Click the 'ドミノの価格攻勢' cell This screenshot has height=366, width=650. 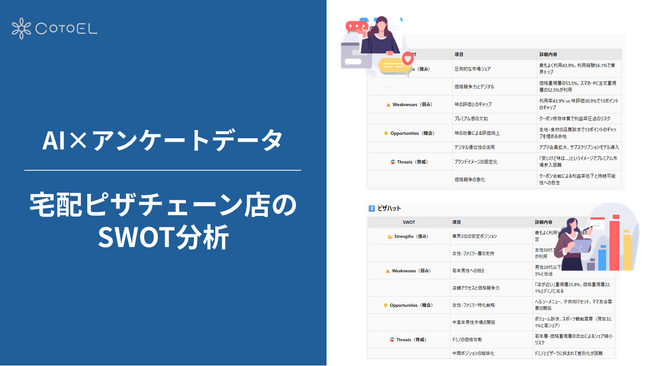467,340
